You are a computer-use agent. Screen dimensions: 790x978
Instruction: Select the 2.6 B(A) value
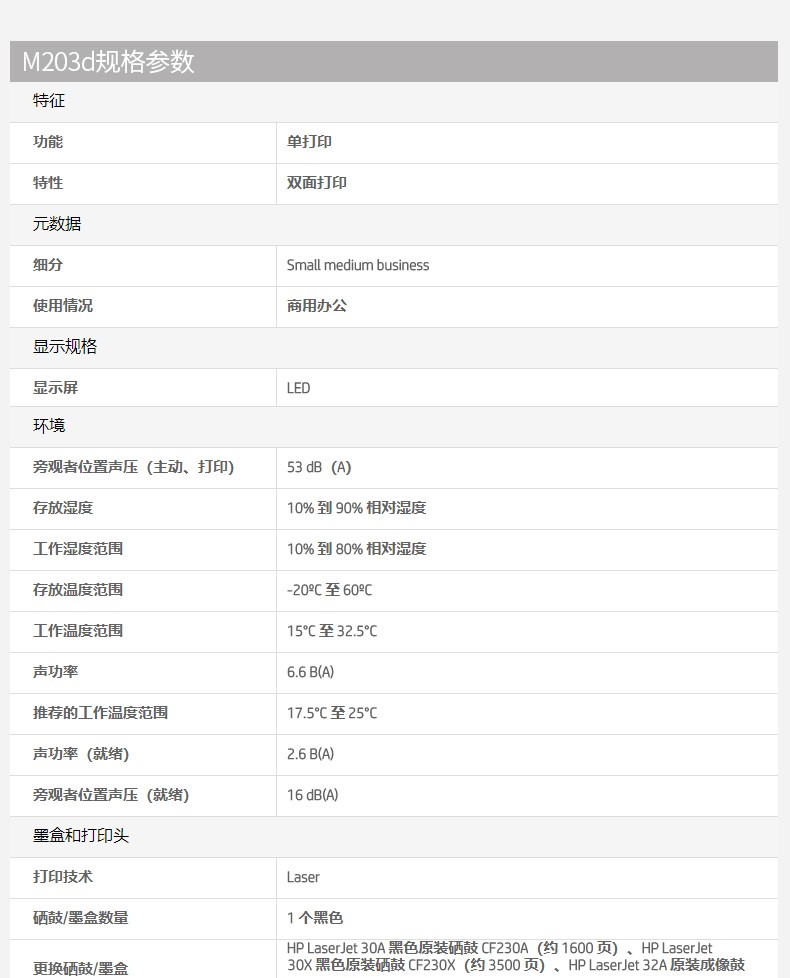coord(311,754)
